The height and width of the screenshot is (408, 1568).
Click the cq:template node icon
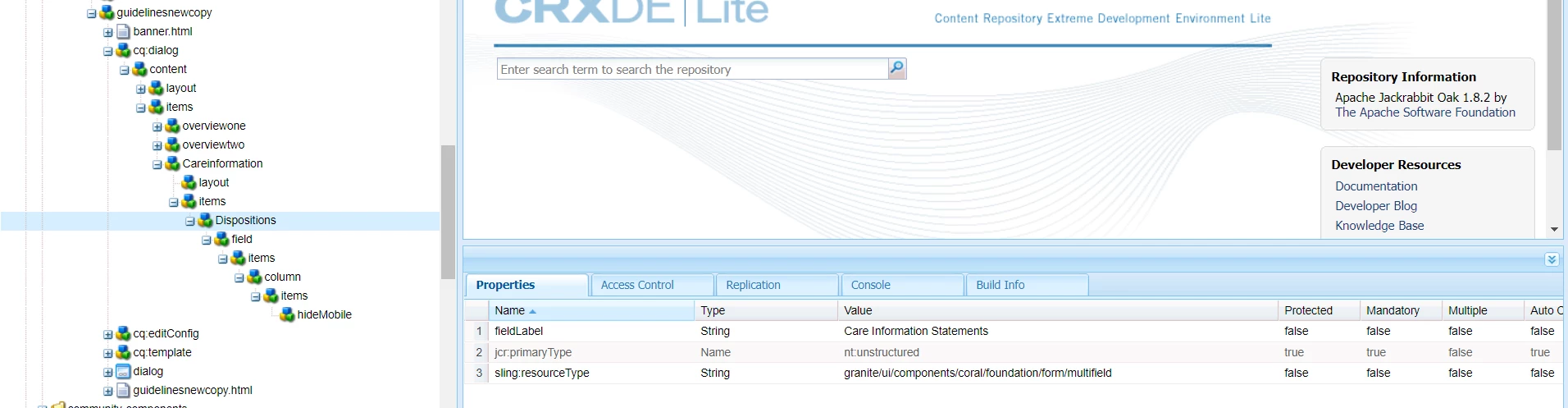click(124, 352)
